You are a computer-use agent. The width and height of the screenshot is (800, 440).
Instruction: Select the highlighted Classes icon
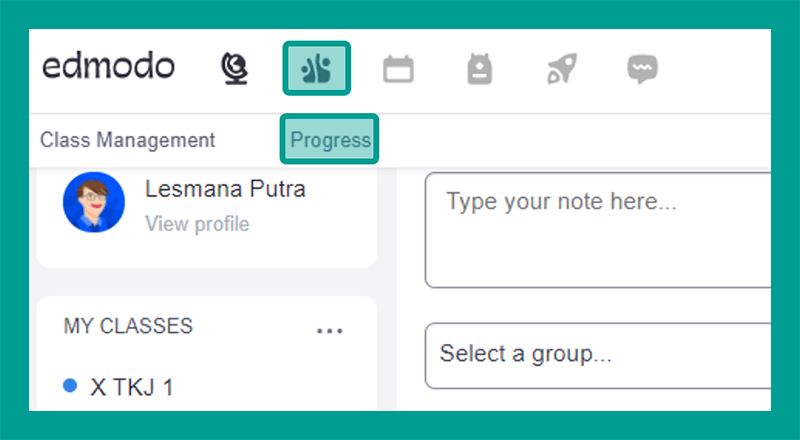[x=316, y=68]
